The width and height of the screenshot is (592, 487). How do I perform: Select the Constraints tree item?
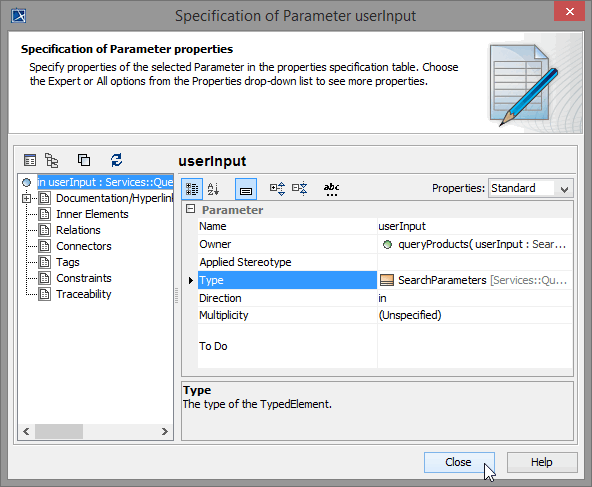pos(84,278)
